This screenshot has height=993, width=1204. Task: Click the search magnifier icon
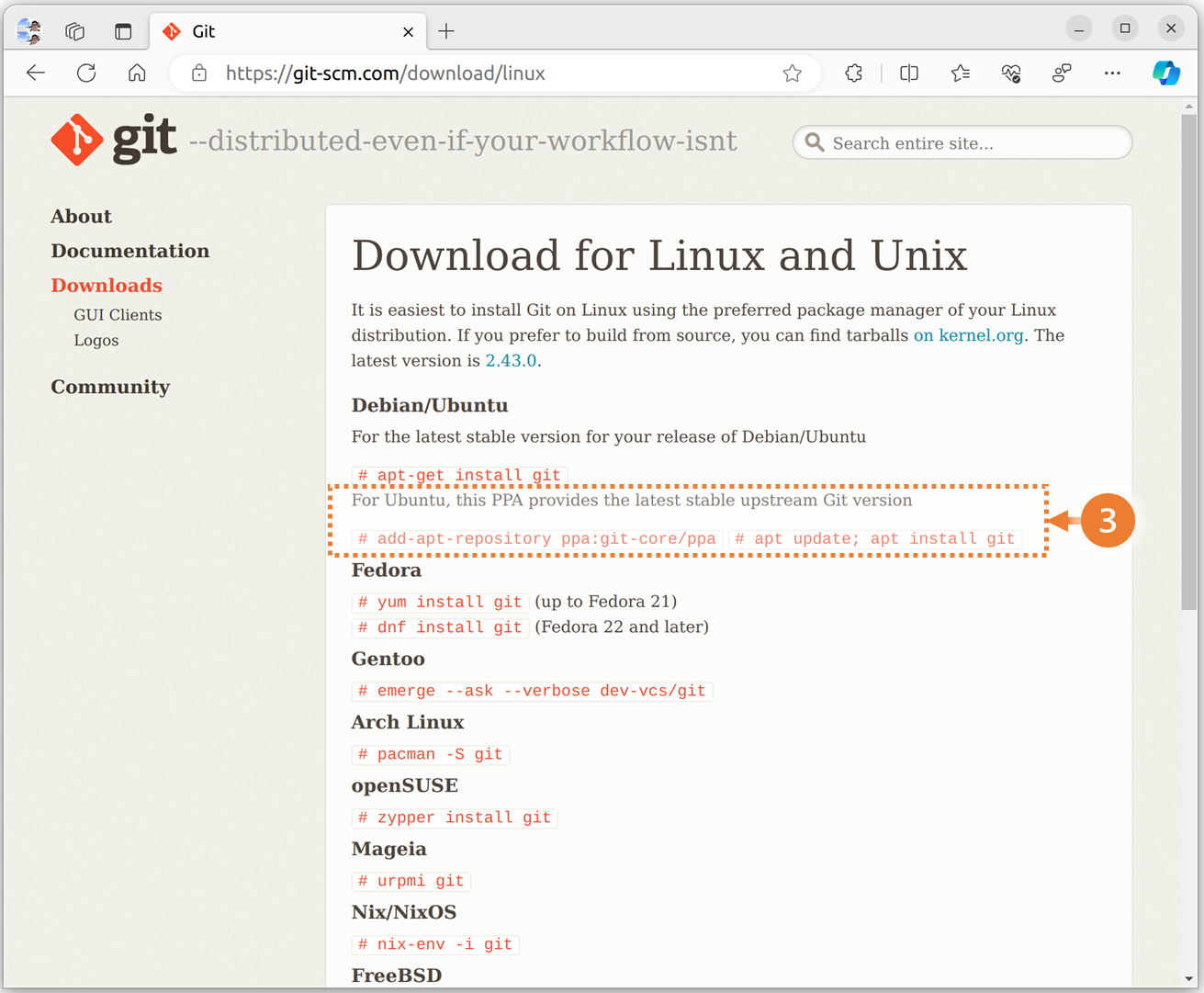pyautogui.click(x=814, y=142)
